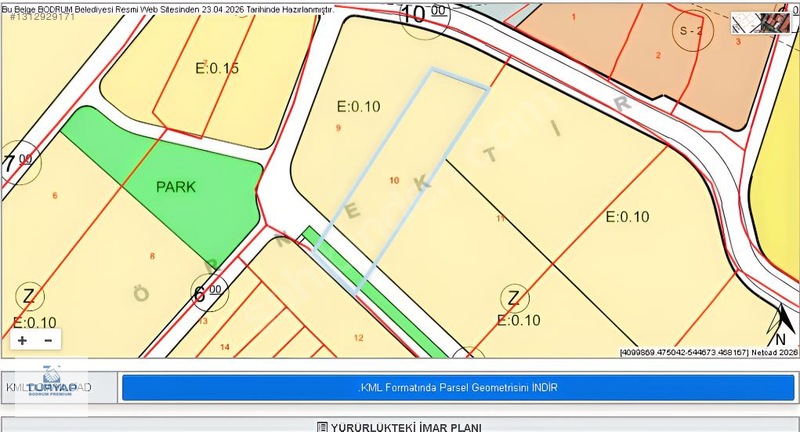Select parcel number 2 in the orange zone

(x=658, y=55)
